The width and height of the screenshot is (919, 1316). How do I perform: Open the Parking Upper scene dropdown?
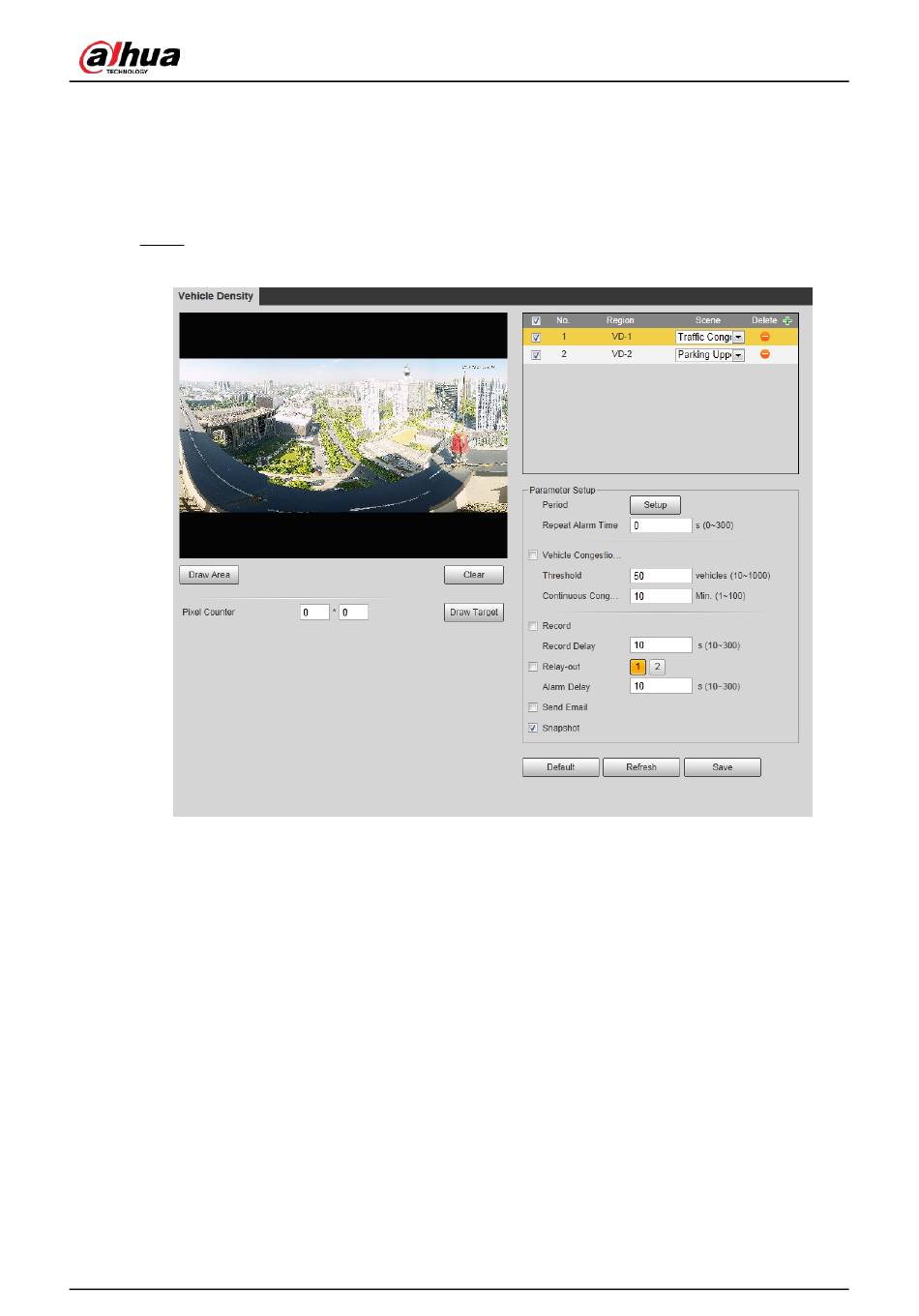(x=738, y=355)
